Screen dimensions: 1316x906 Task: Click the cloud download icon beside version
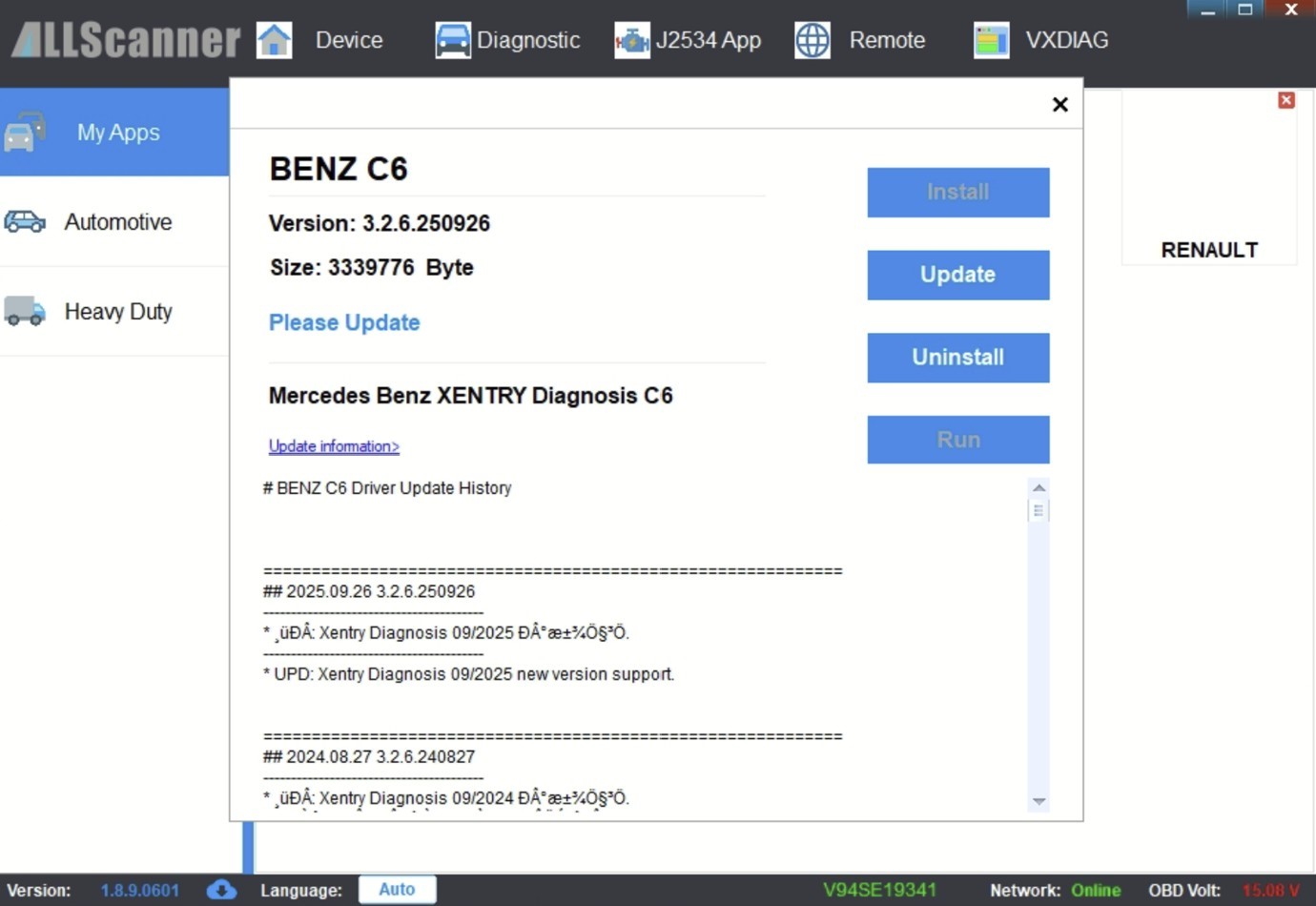pyautogui.click(x=221, y=890)
